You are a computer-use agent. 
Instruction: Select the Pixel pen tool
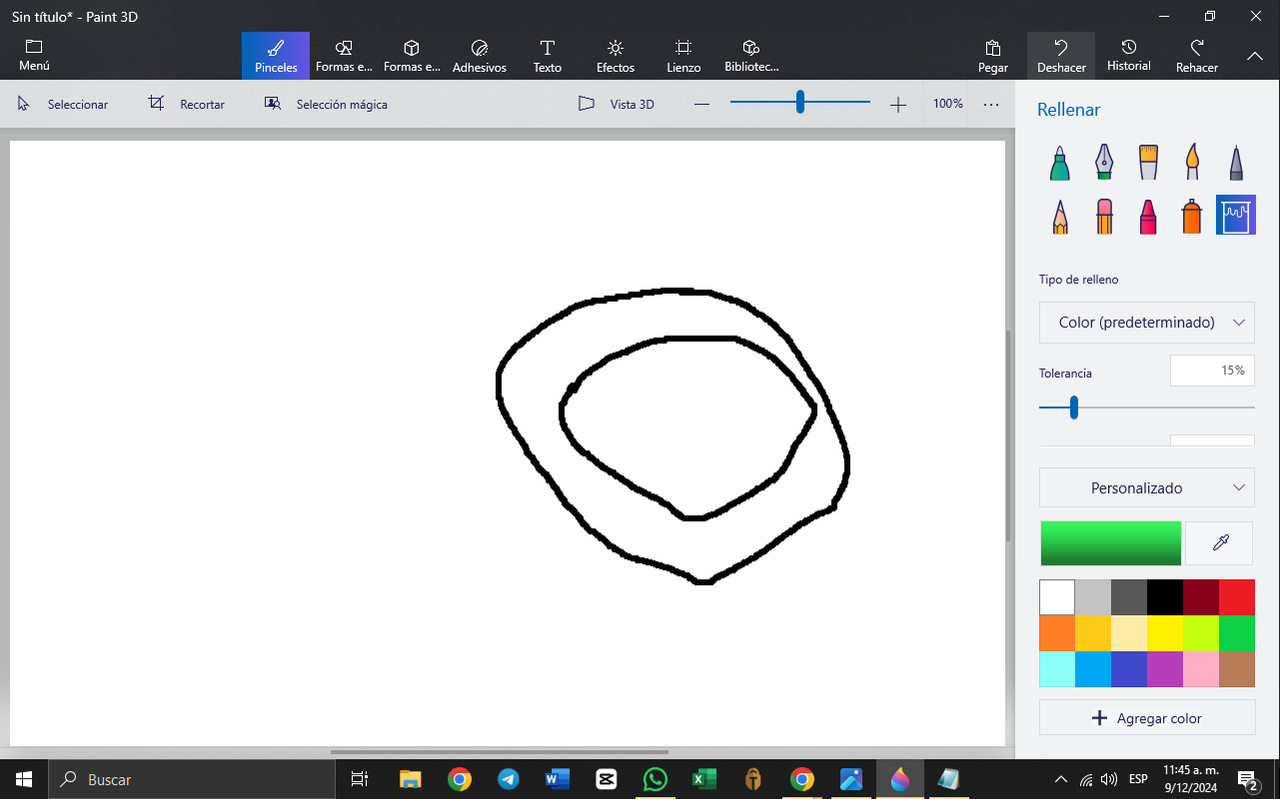coord(1236,162)
